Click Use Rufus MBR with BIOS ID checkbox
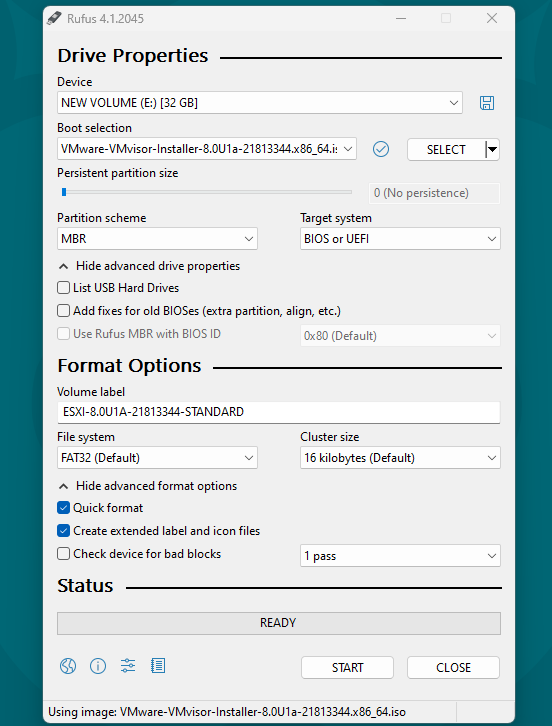Screen dimensions: 552x726 coord(63,333)
